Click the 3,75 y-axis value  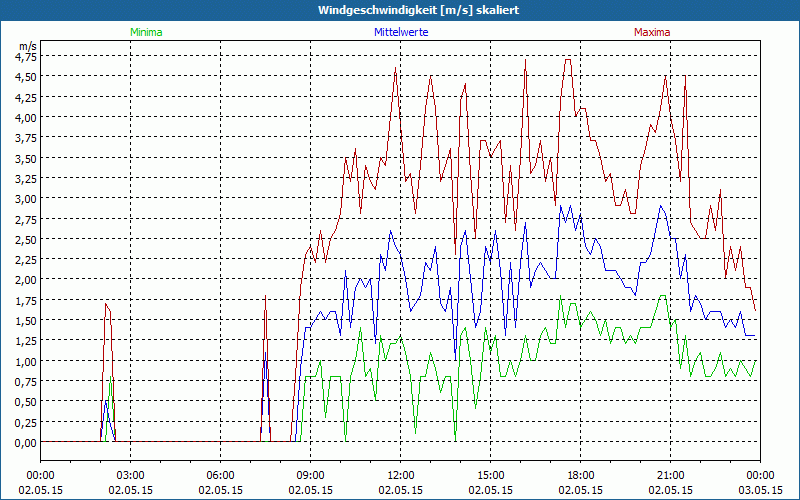tap(26, 138)
